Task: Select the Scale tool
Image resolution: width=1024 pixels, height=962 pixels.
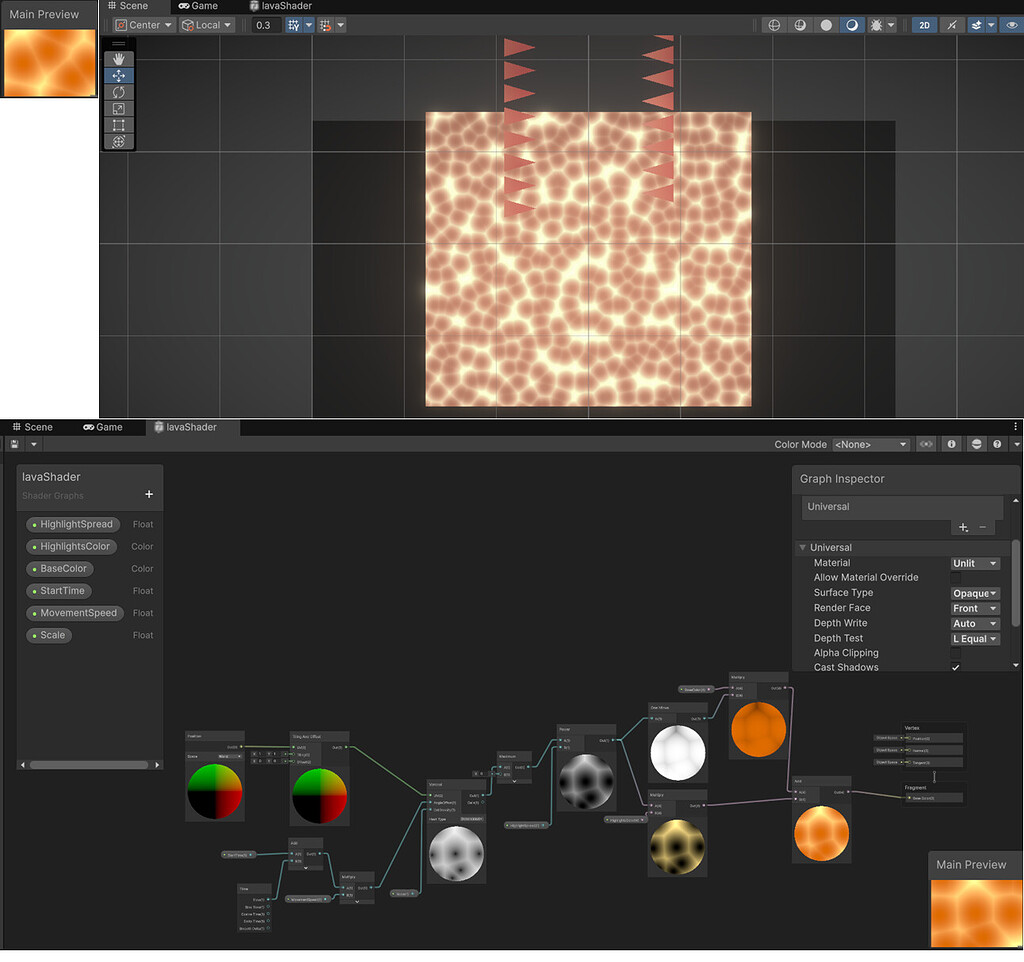Action: coord(118,108)
